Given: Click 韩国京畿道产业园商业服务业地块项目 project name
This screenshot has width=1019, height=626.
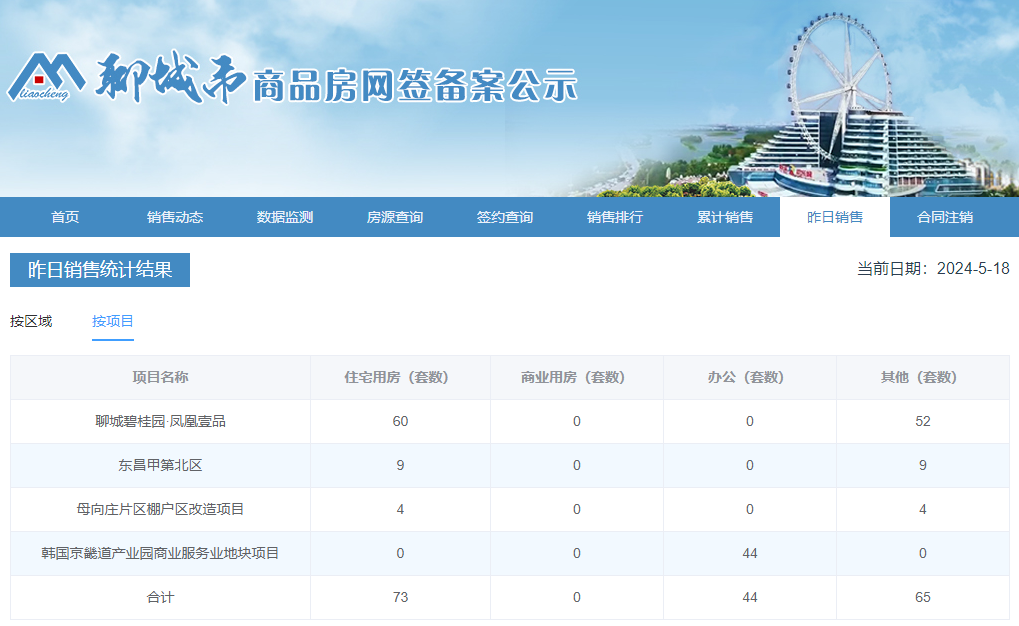Looking at the screenshot, I should pyautogui.click(x=161, y=553).
